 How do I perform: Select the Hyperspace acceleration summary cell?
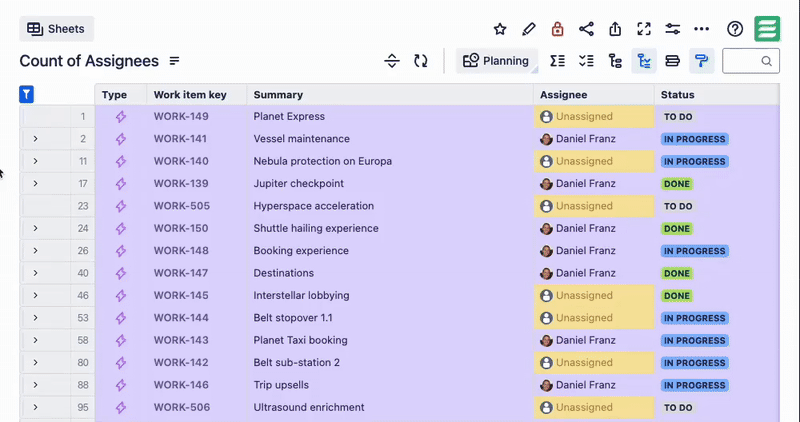click(390, 206)
